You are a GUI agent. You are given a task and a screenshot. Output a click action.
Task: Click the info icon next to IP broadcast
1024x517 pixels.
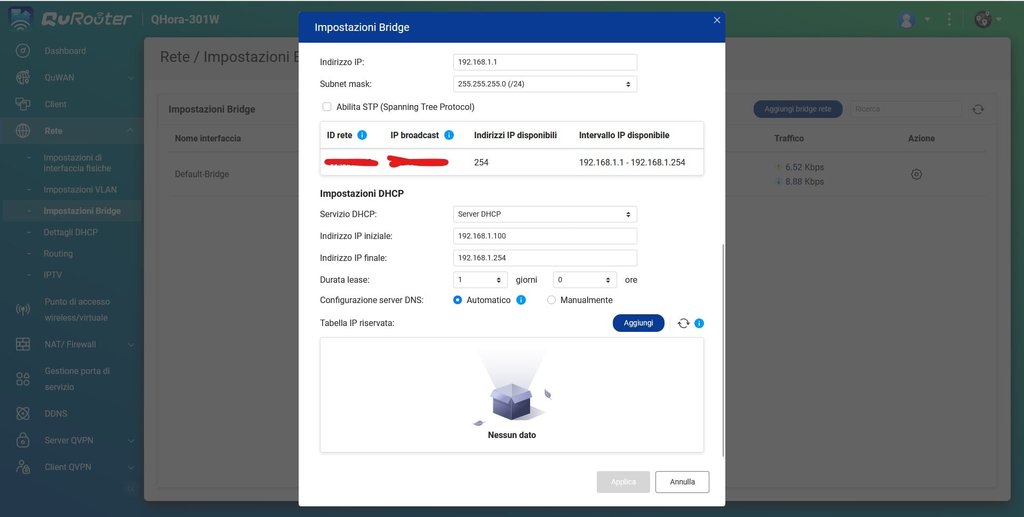click(449, 135)
